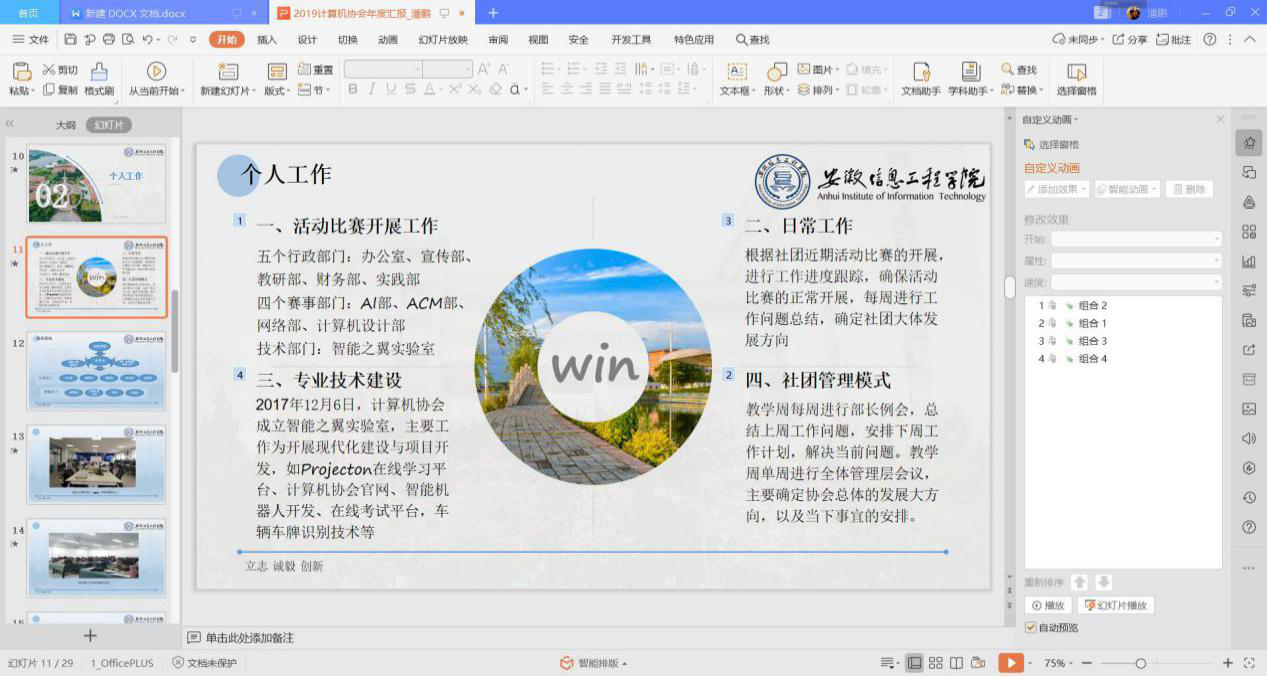
Task: Toggle italic formatting in the ribbon
Action: tap(371, 90)
